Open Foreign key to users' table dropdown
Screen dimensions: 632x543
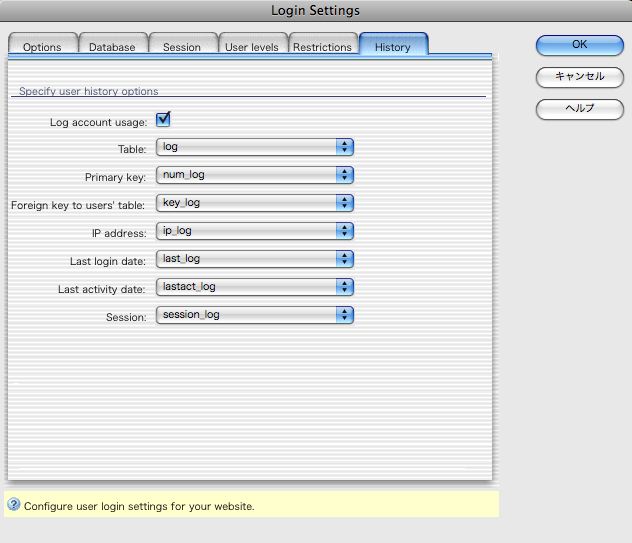pos(255,203)
